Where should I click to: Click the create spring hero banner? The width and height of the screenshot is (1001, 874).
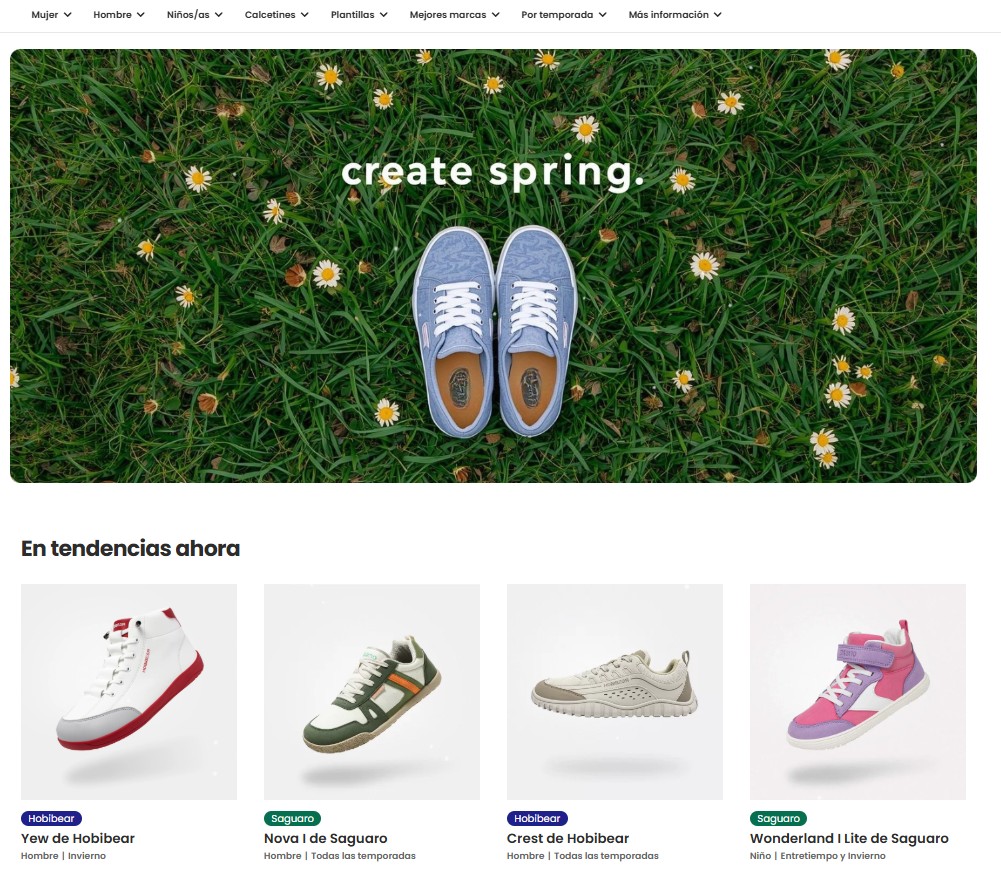point(493,266)
